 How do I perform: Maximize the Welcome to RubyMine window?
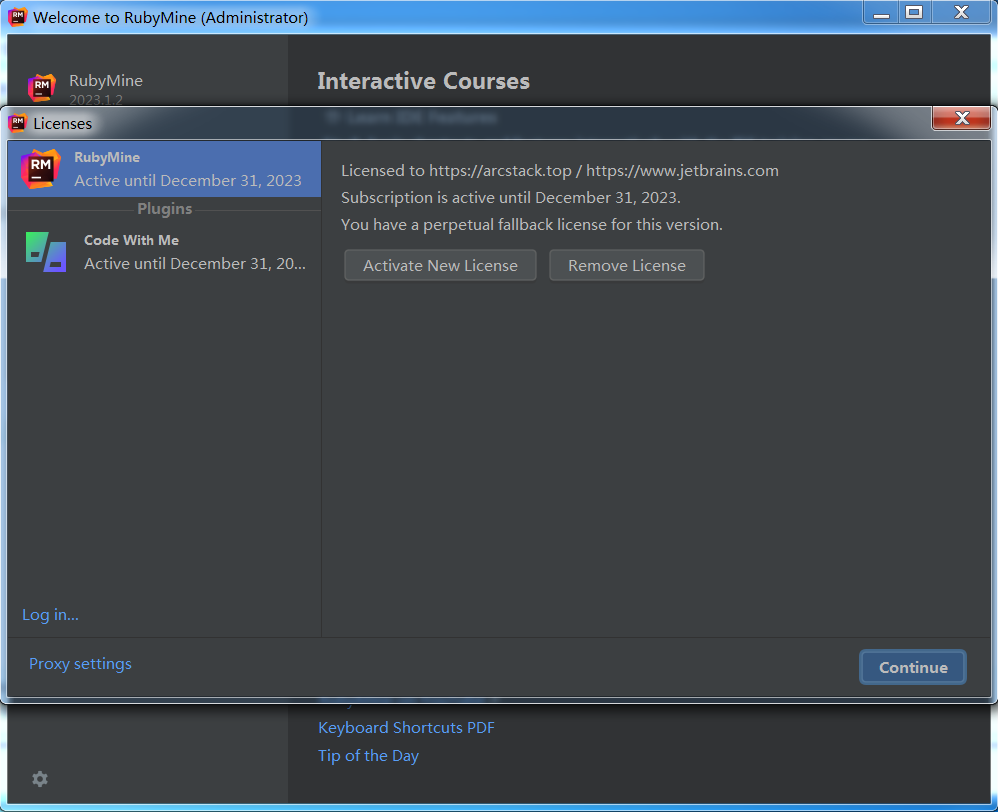click(915, 13)
